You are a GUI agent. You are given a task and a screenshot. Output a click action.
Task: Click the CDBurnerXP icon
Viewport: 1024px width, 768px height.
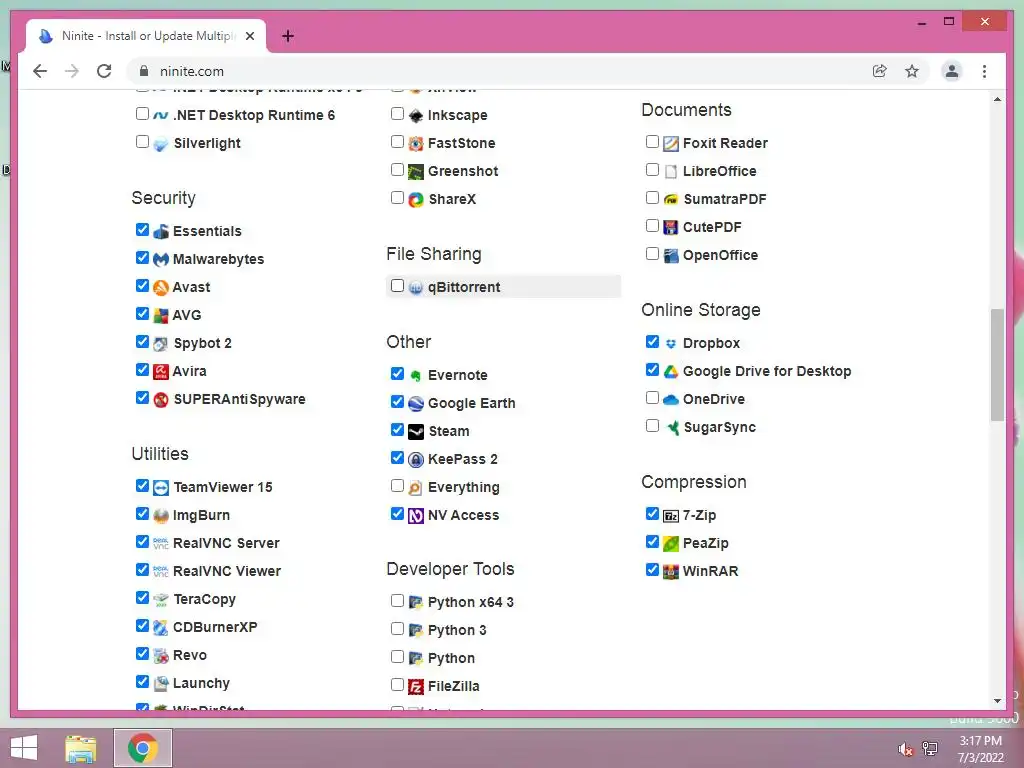[161, 628]
